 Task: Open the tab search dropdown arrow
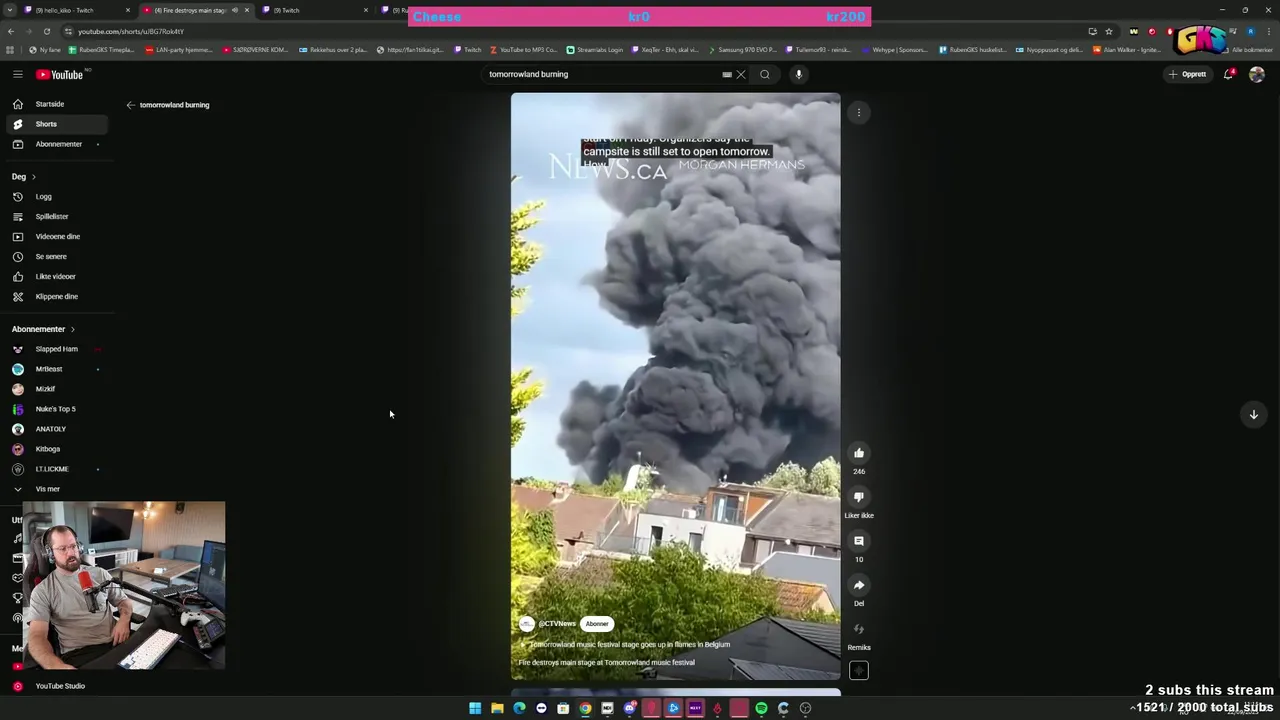10,10
